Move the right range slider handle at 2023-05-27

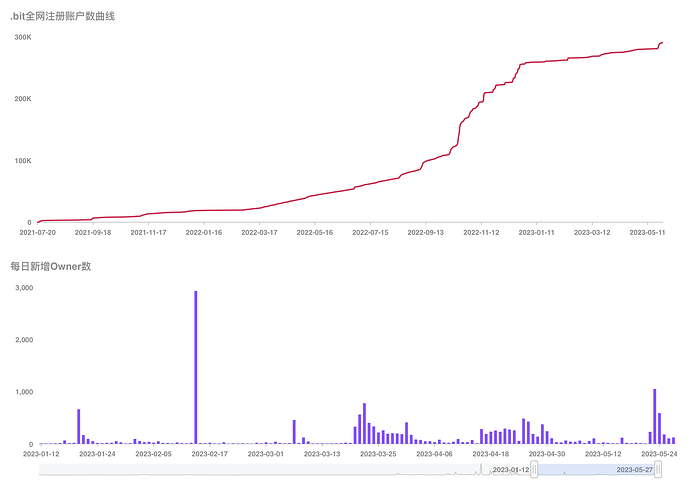[658, 469]
